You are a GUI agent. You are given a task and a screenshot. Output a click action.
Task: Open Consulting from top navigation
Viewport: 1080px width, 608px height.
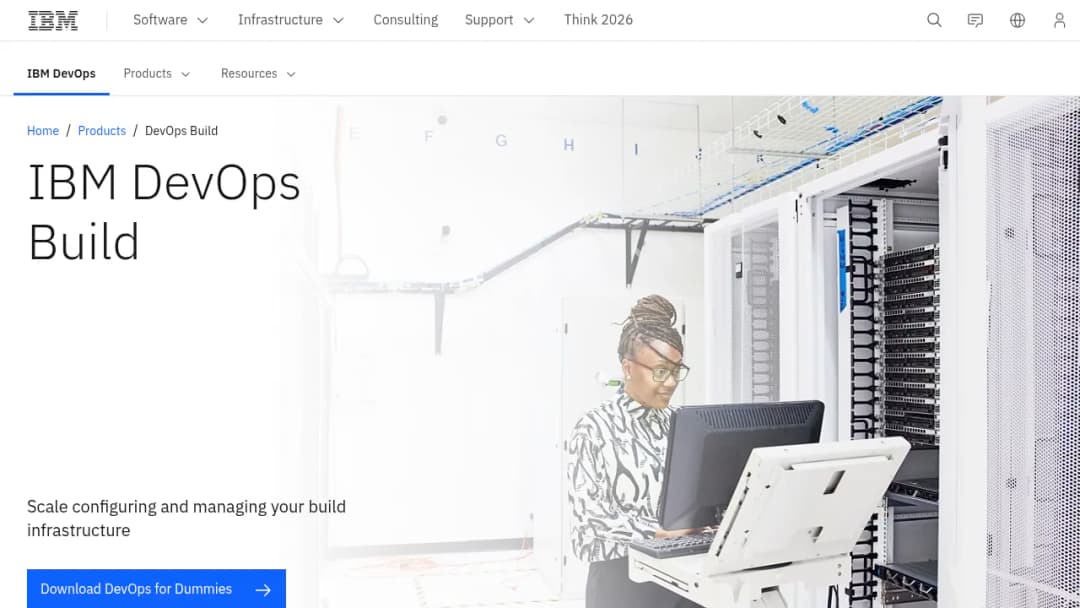pos(406,20)
